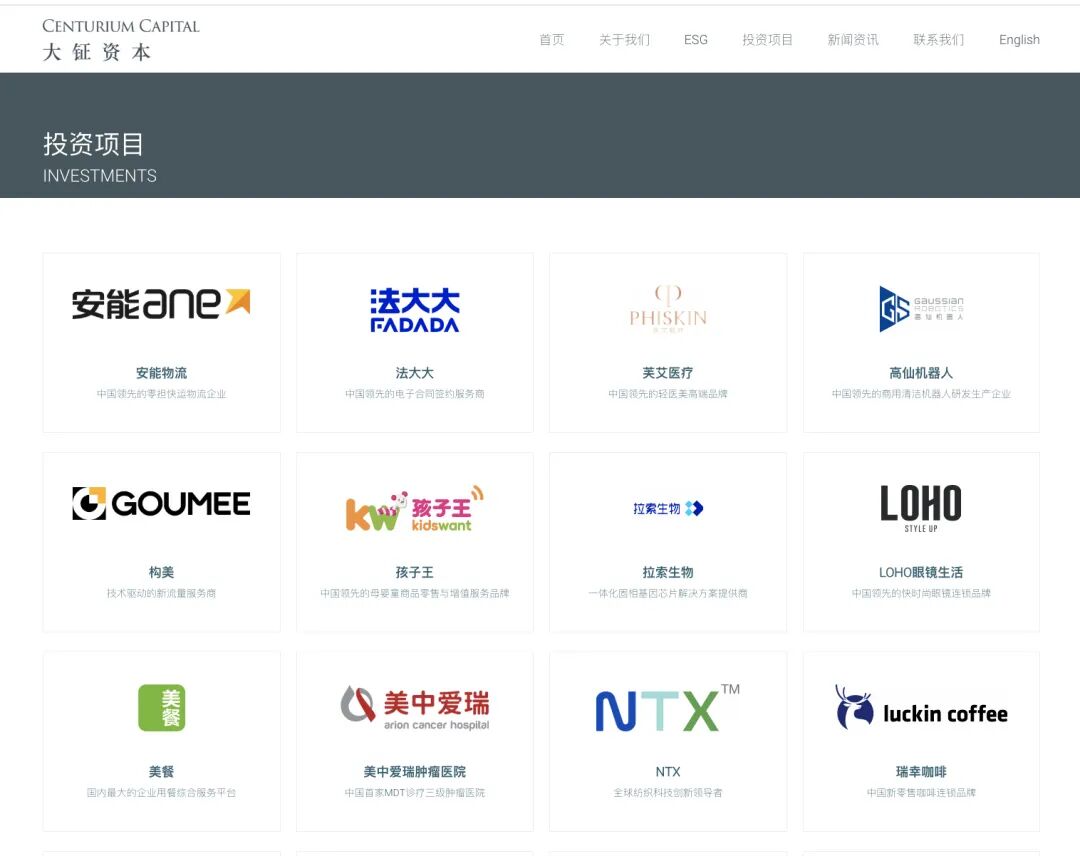Screen dimensions: 1080x856
Task: Open the LOHO眼镜生活 title link
Action: click(921, 572)
